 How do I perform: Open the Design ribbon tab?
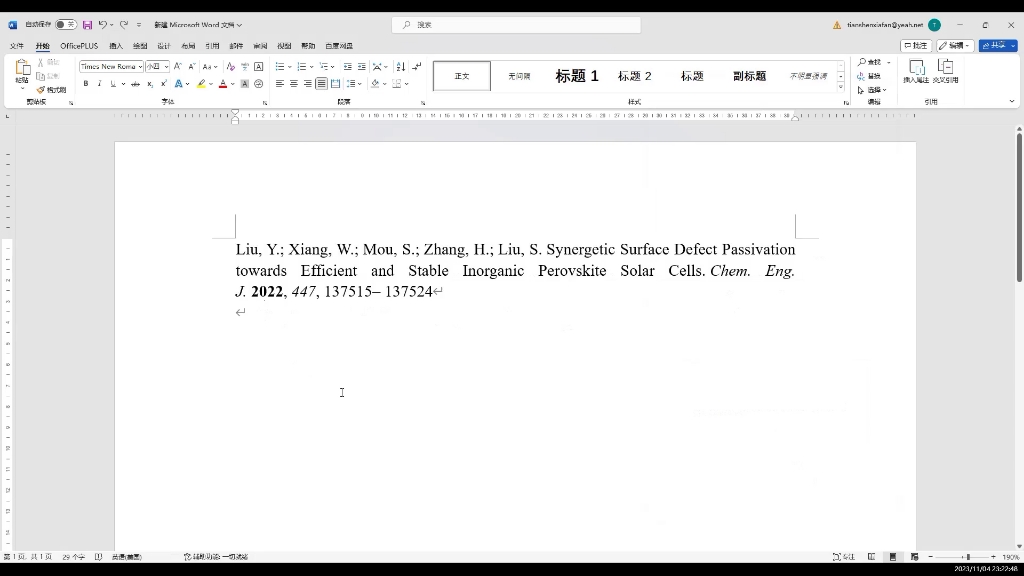pos(164,46)
